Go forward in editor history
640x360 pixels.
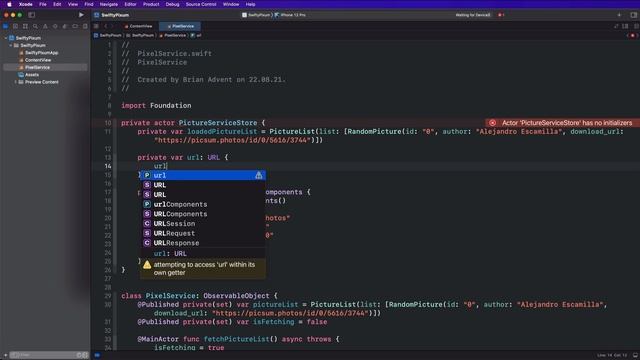(112, 26)
